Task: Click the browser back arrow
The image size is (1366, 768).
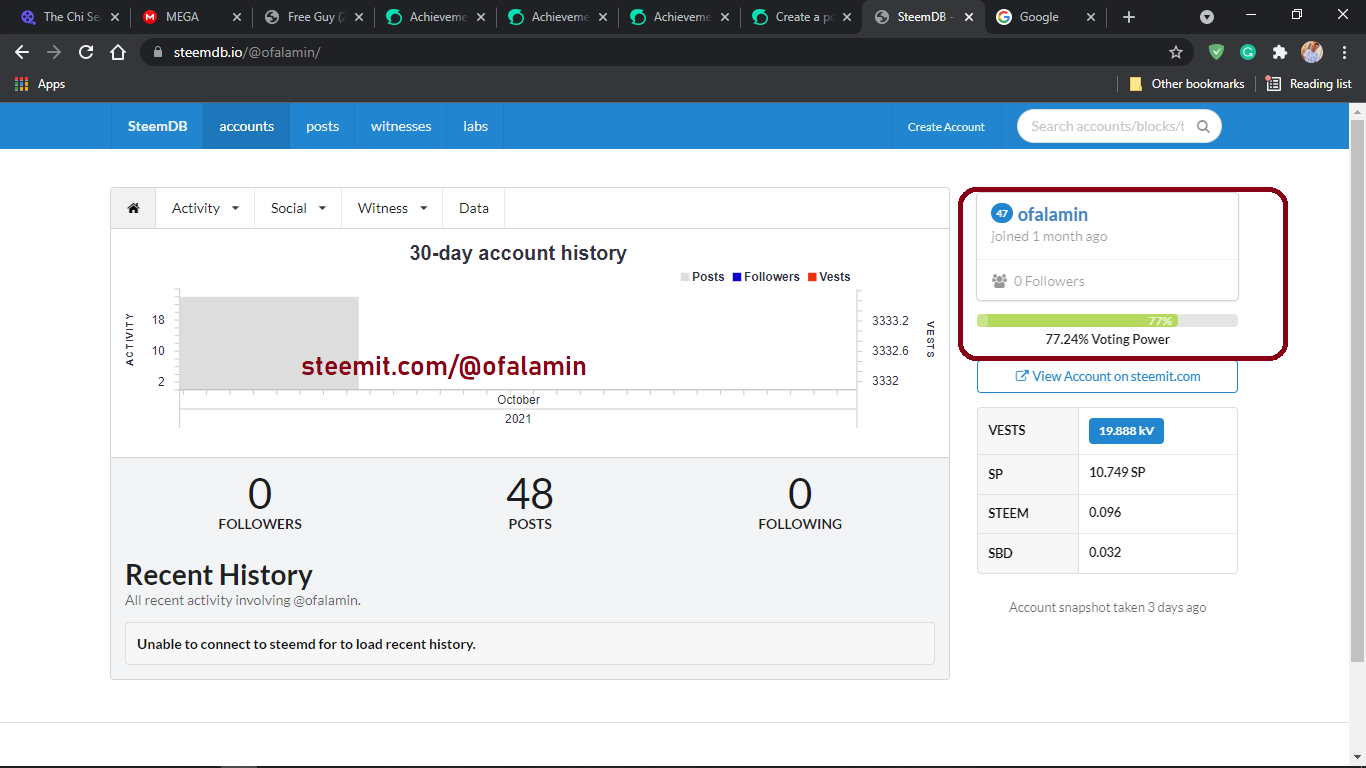Action: click(x=22, y=52)
